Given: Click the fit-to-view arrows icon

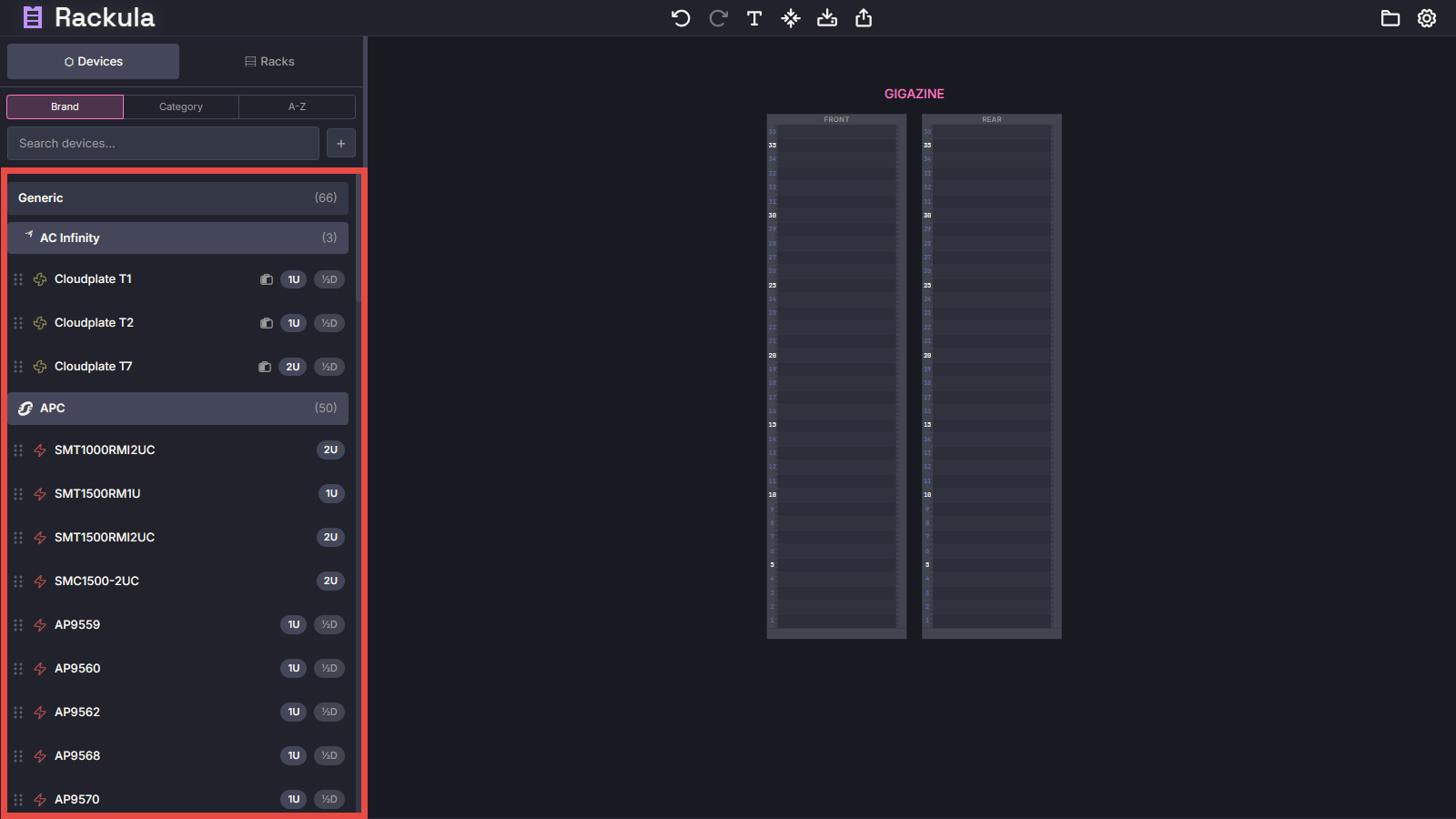Looking at the screenshot, I should point(791,18).
